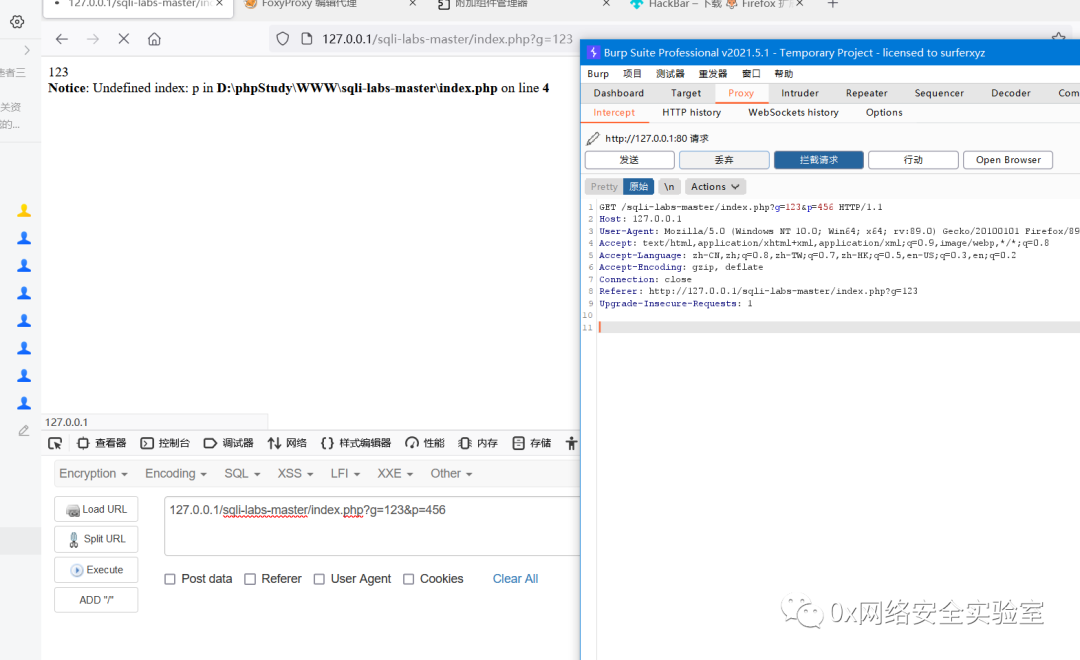Image resolution: width=1080 pixels, height=660 pixels.
Task: Click the Clear All link
Action: [x=515, y=579]
